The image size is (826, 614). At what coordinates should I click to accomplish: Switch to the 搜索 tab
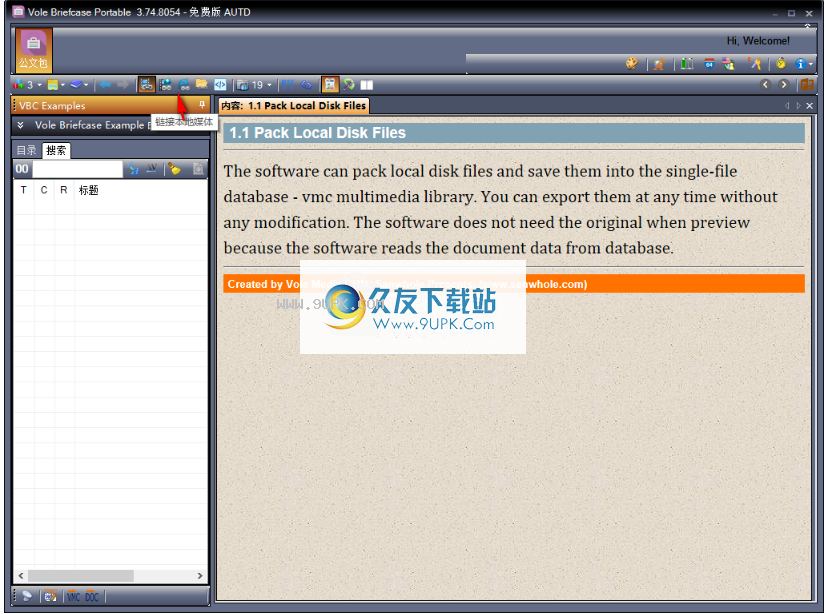(56, 150)
